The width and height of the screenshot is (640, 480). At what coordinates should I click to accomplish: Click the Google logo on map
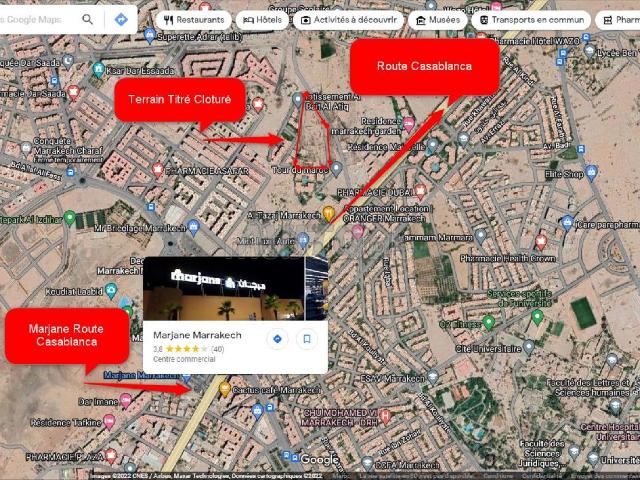tap(320, 460)
